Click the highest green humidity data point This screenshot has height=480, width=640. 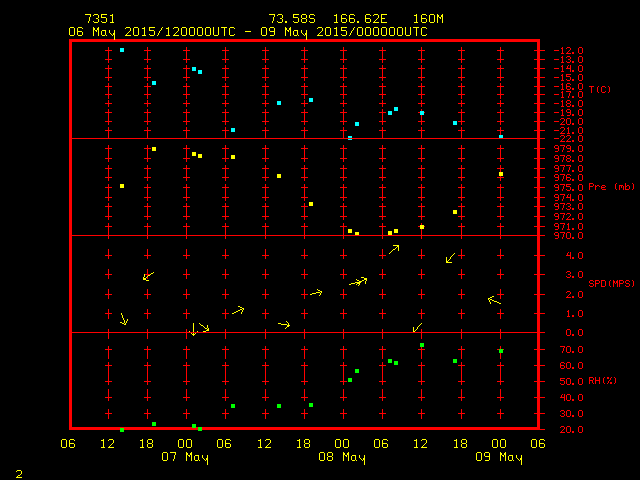pyautogui.click(x=422, y=345)
